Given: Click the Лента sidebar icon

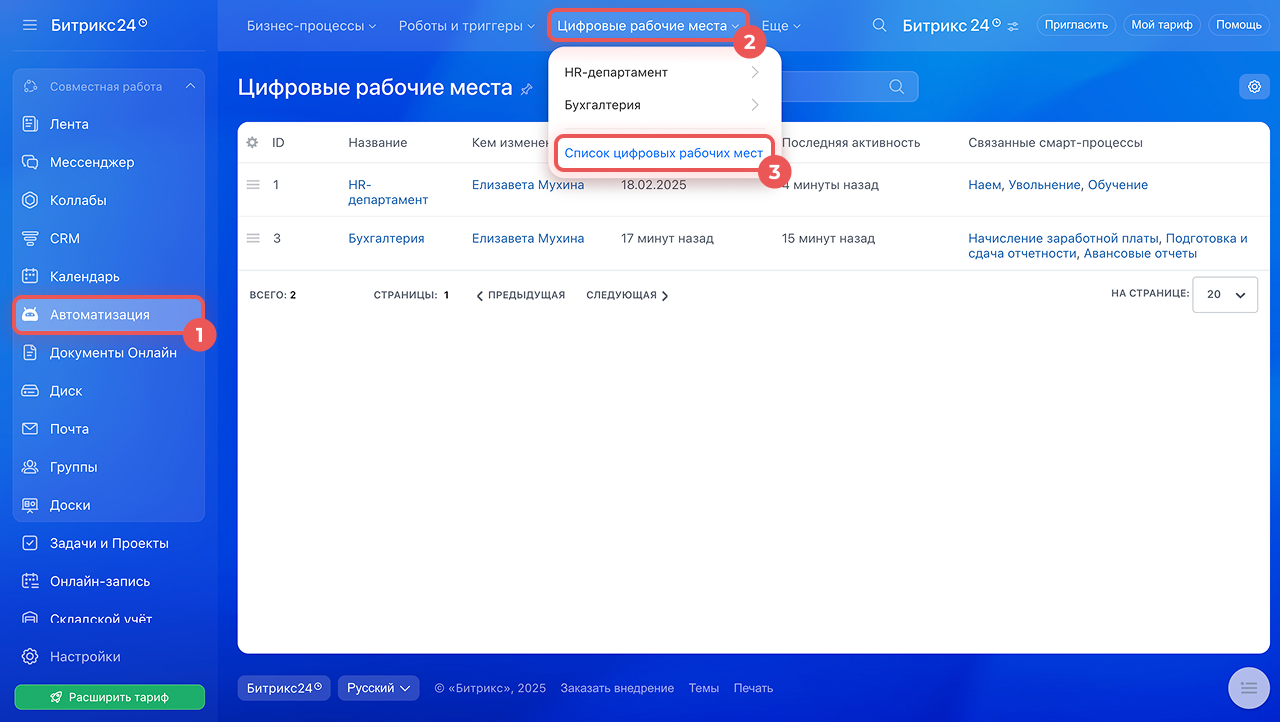Looking at the screenshot, I should point(30,124).
